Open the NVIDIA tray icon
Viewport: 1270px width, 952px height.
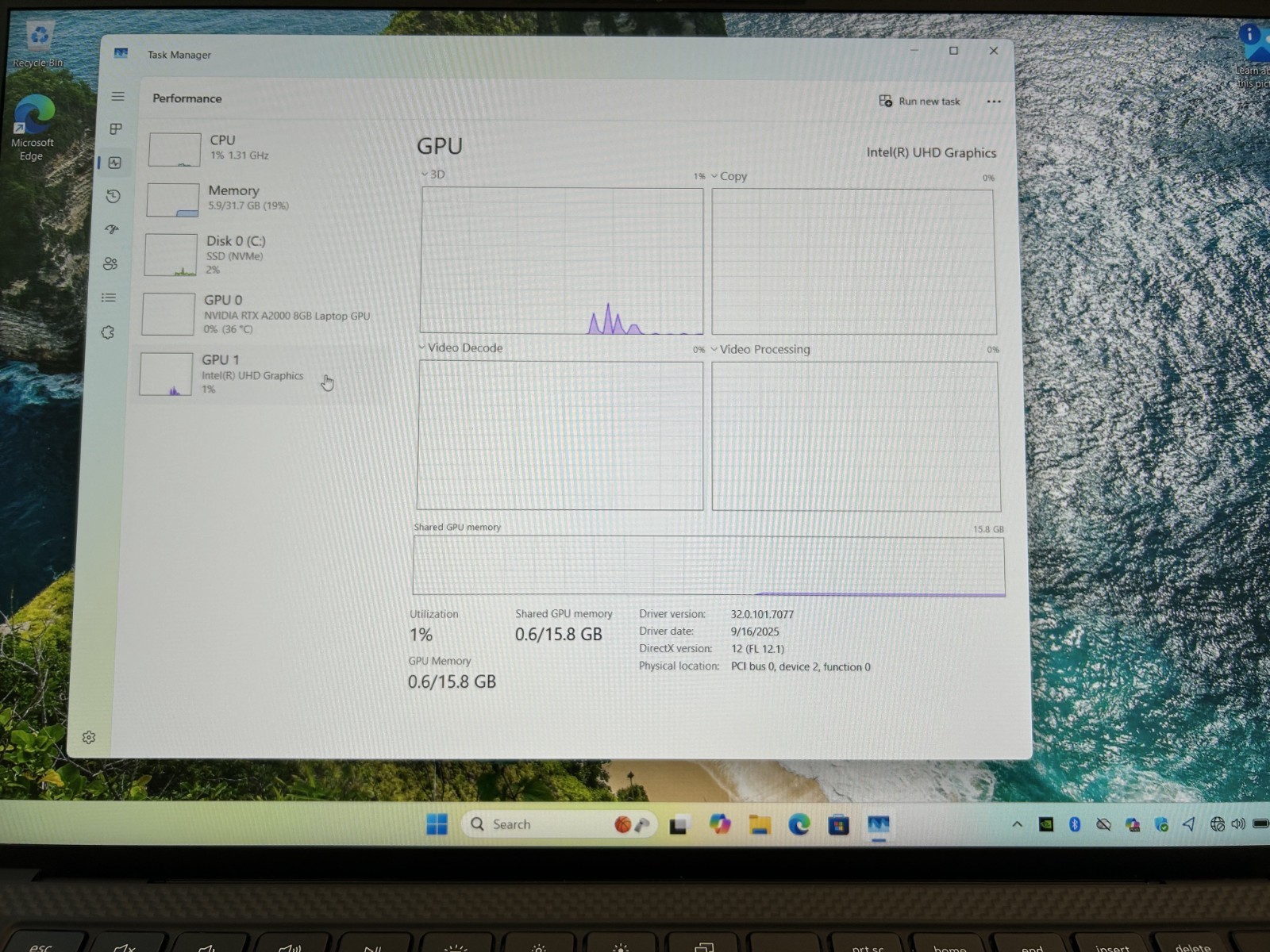[x=1046, y=824]
